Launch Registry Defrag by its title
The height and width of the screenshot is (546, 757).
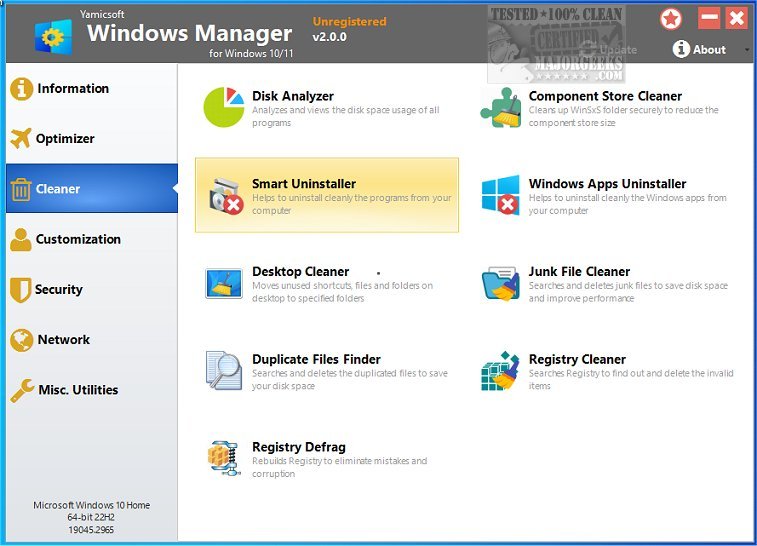(299, 448)
